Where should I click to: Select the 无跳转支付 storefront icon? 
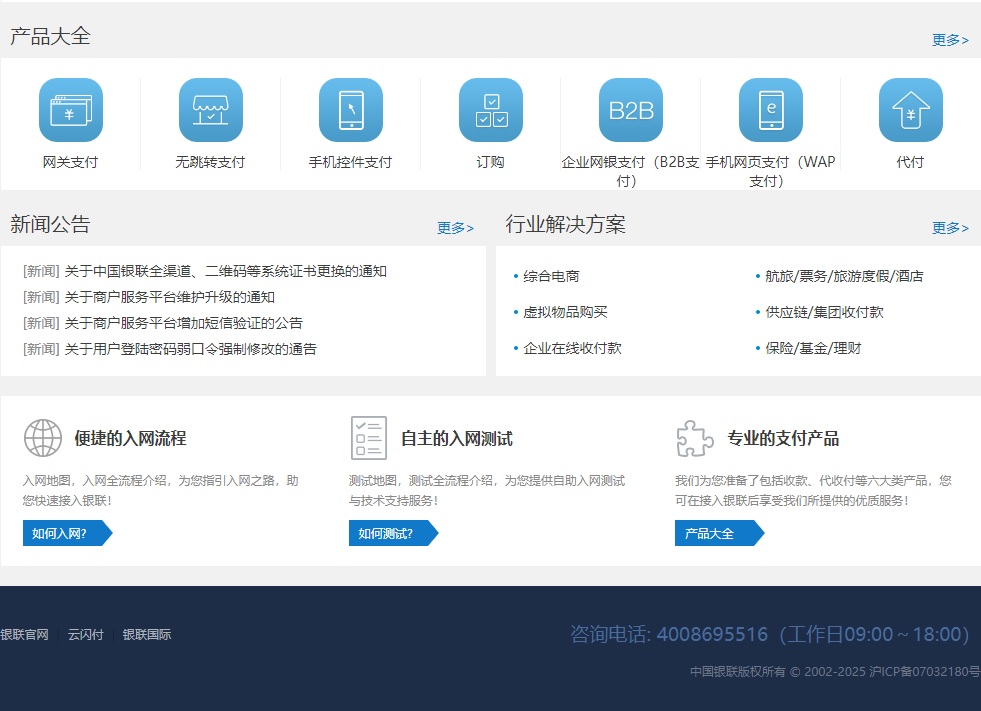(x=211, y=110)
